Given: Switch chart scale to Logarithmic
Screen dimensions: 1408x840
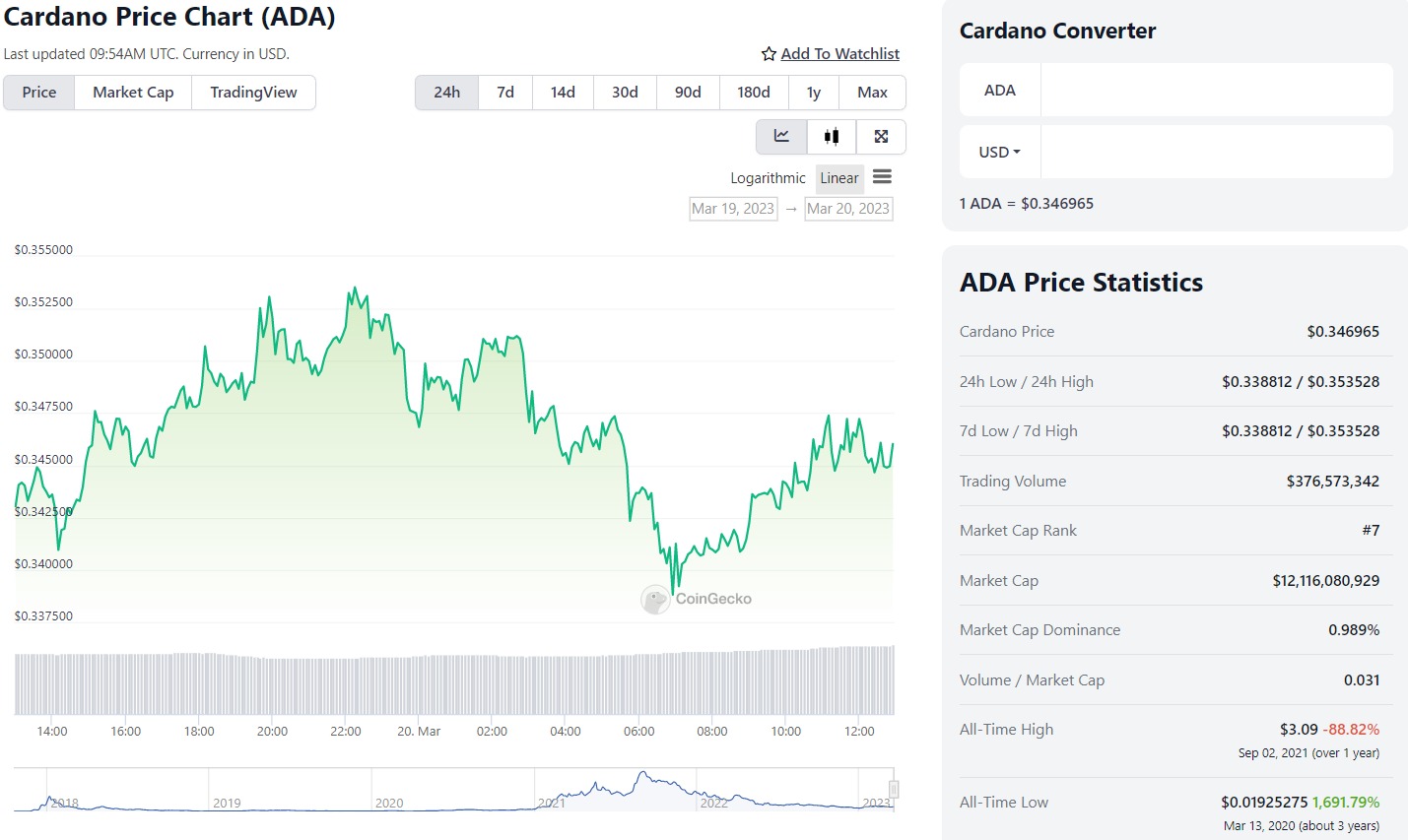Looking at the screenshot, I should [x=768, y=178].
